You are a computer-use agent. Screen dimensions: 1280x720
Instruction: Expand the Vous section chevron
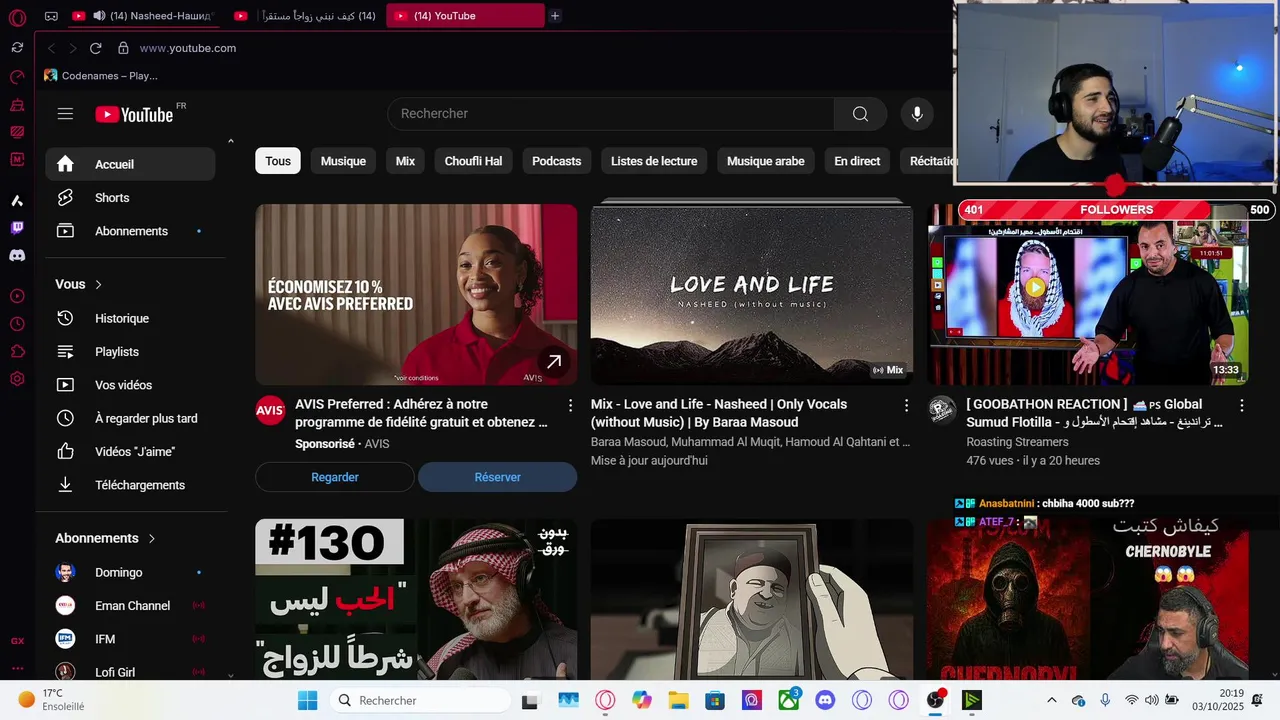coord(98,285)
